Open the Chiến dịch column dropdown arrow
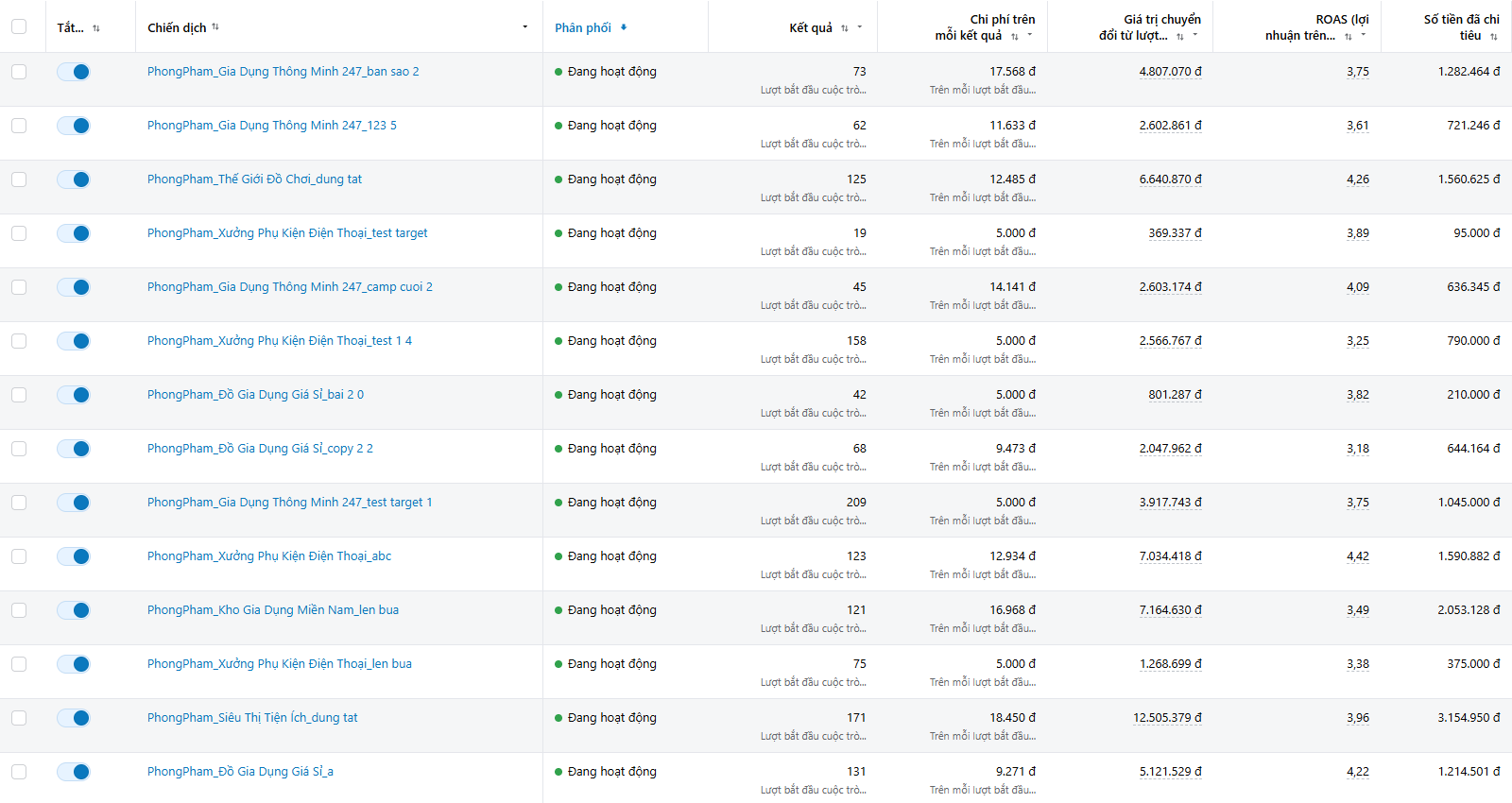 coord(525,26)
